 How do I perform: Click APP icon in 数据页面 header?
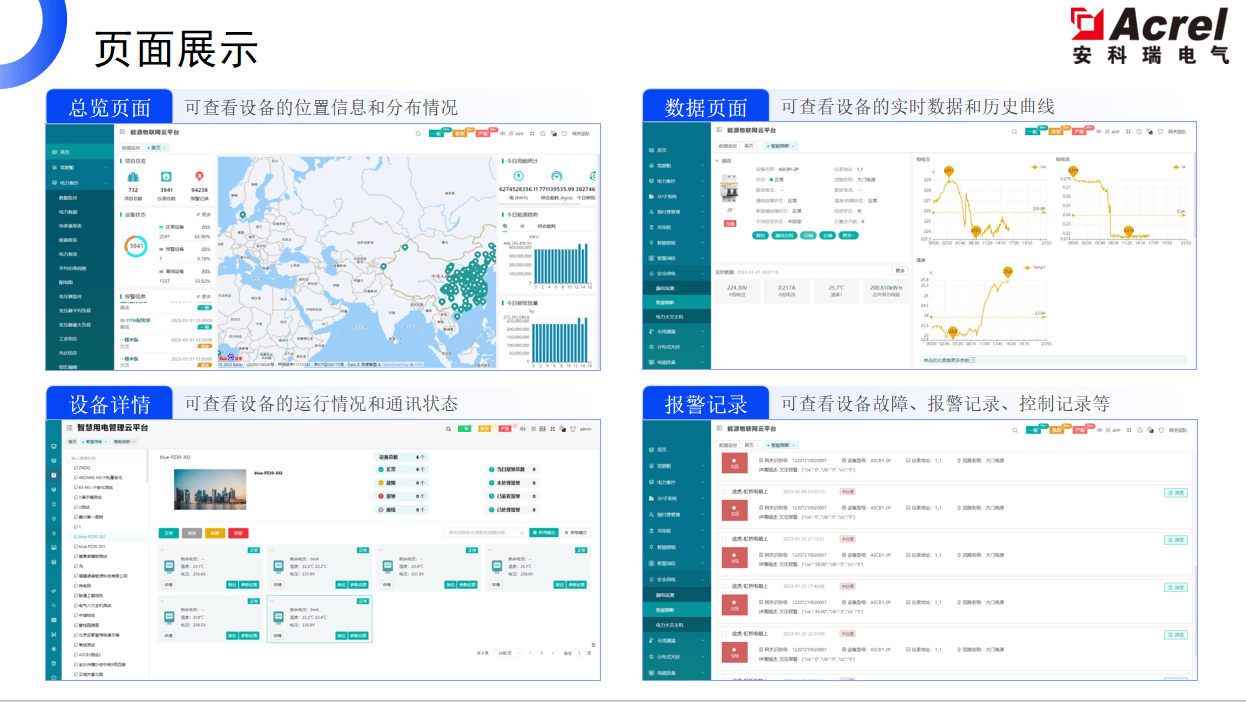point(1112,132)
